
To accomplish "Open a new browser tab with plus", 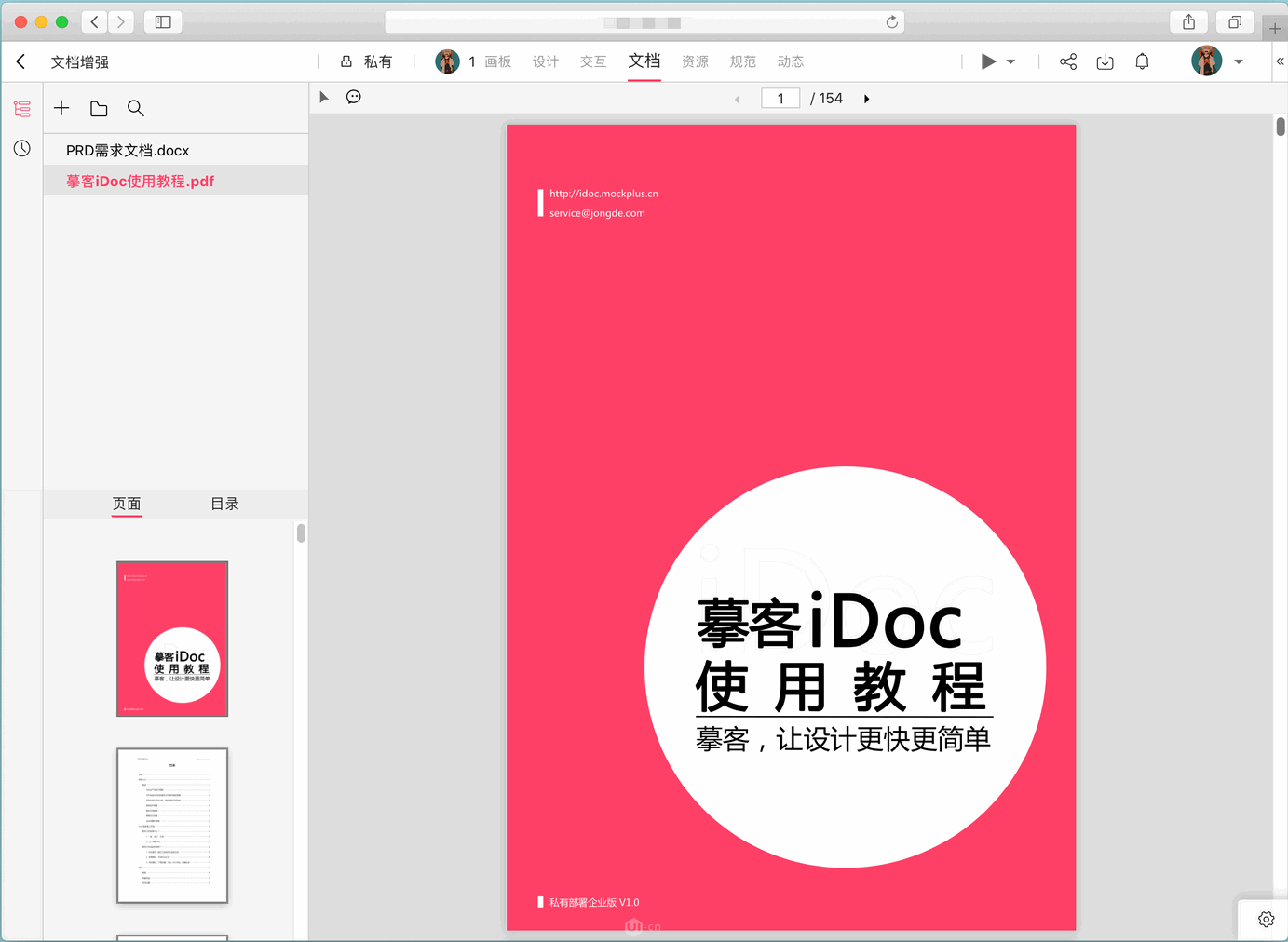I will coord(1275,29).
